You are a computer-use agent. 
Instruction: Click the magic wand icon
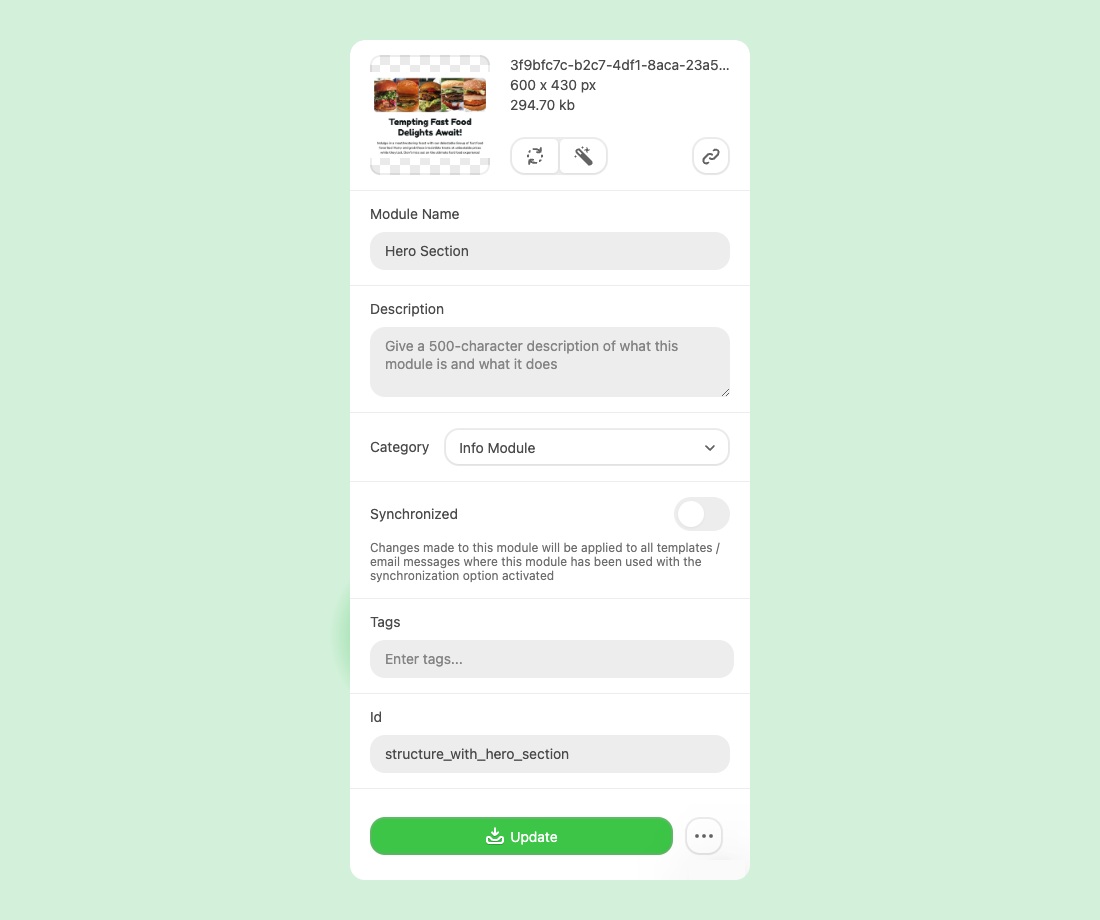(583, 156)
